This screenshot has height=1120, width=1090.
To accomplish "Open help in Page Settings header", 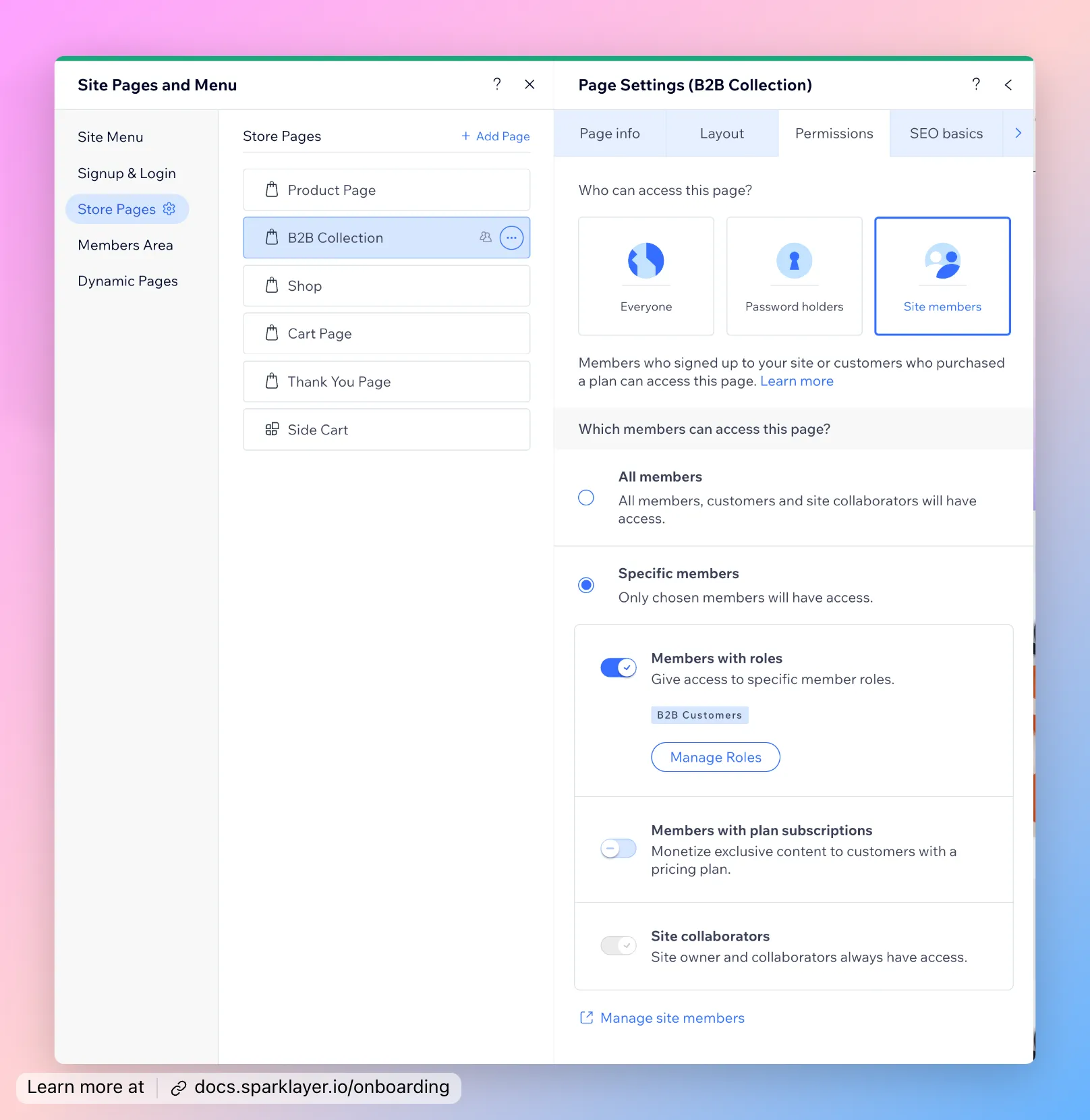I will tap(976, 84).
